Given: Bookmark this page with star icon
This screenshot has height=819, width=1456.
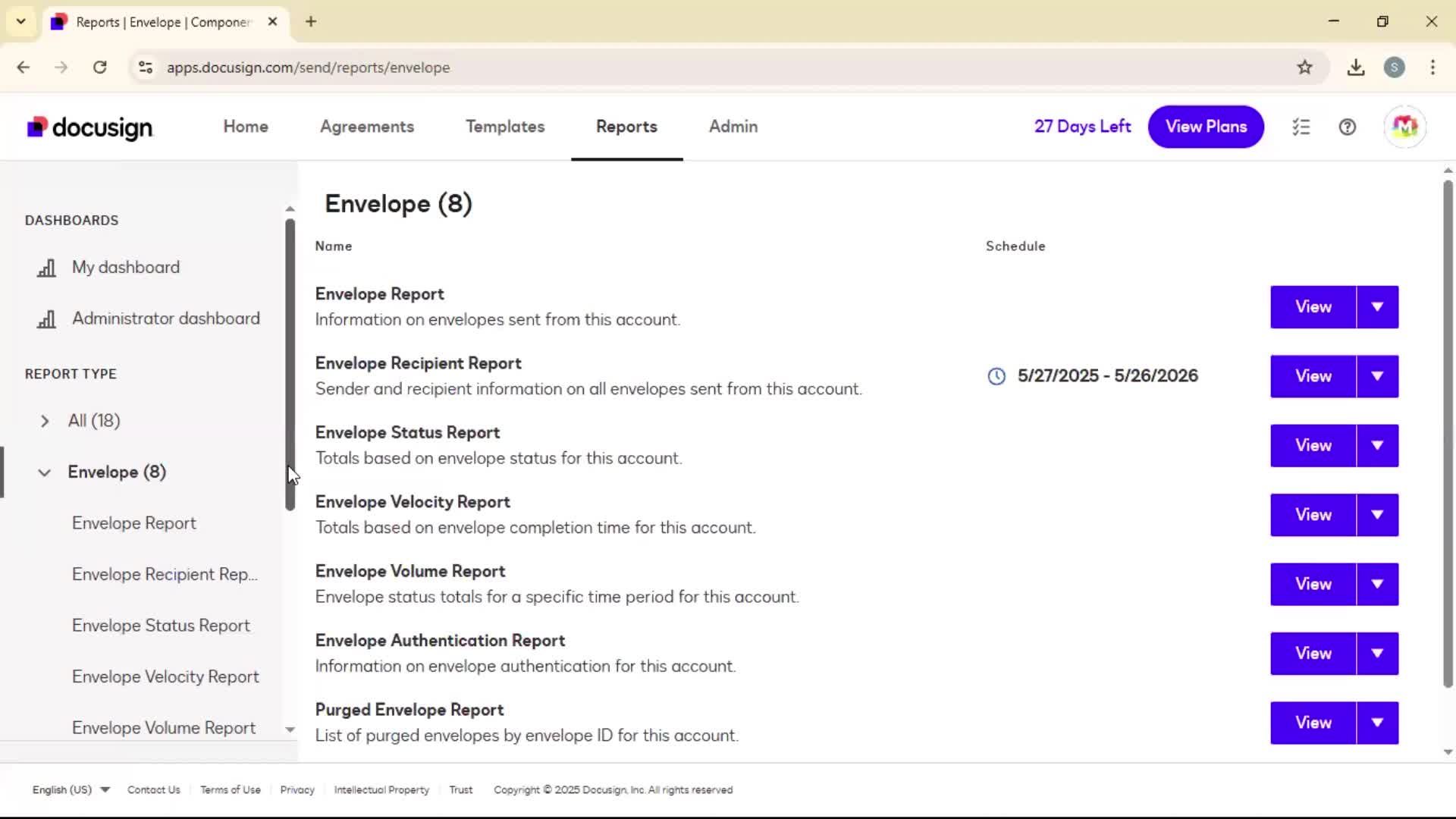Looking at the screenshot, I should (x=1304, y=67).
